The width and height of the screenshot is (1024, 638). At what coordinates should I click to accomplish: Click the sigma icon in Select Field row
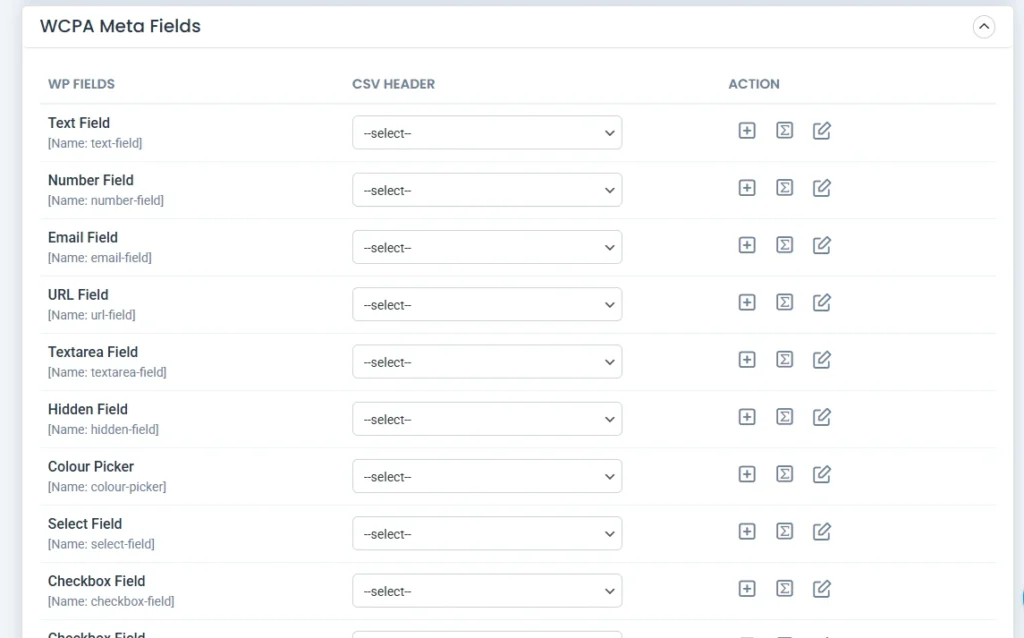coord(784,531)
